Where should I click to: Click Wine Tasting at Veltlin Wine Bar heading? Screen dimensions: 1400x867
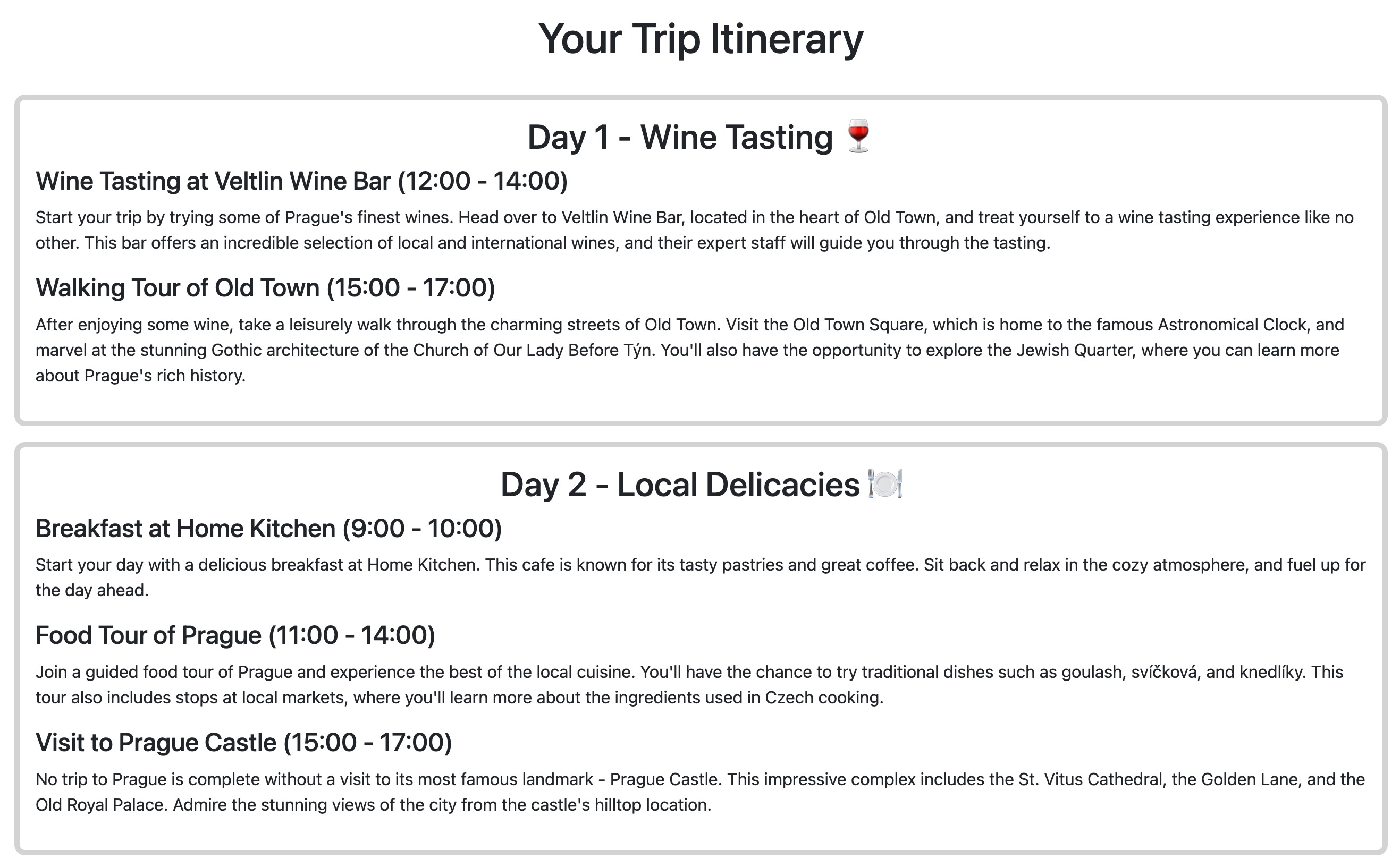point(302,181)
